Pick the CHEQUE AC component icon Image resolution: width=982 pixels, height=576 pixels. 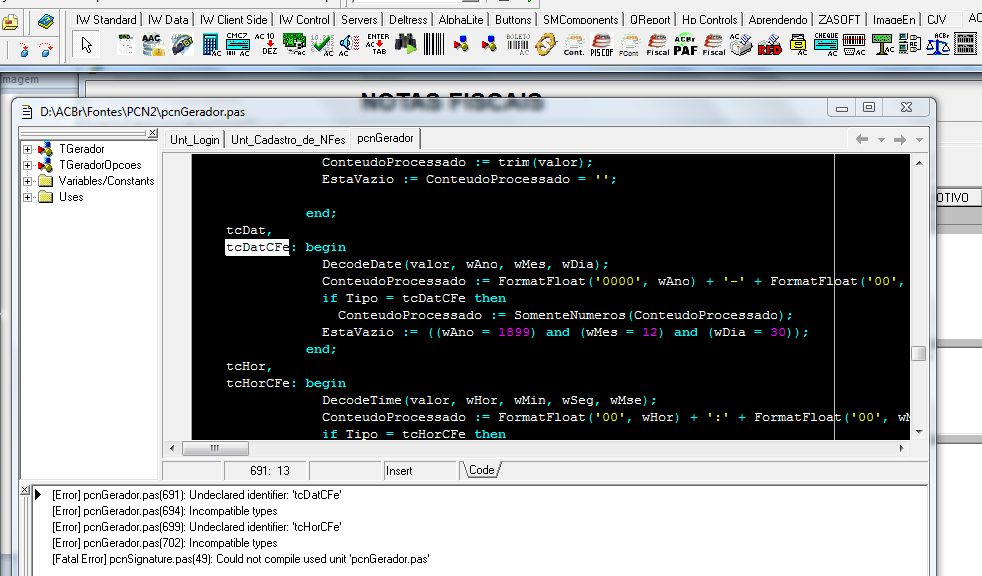click(826, 45)
